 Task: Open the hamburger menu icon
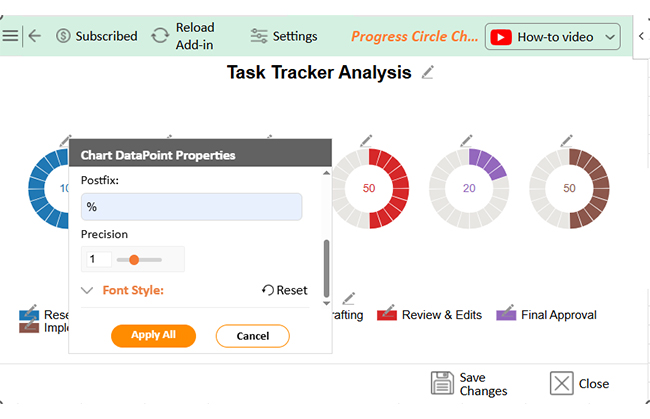pyautogui.click(x=10, y=36)
